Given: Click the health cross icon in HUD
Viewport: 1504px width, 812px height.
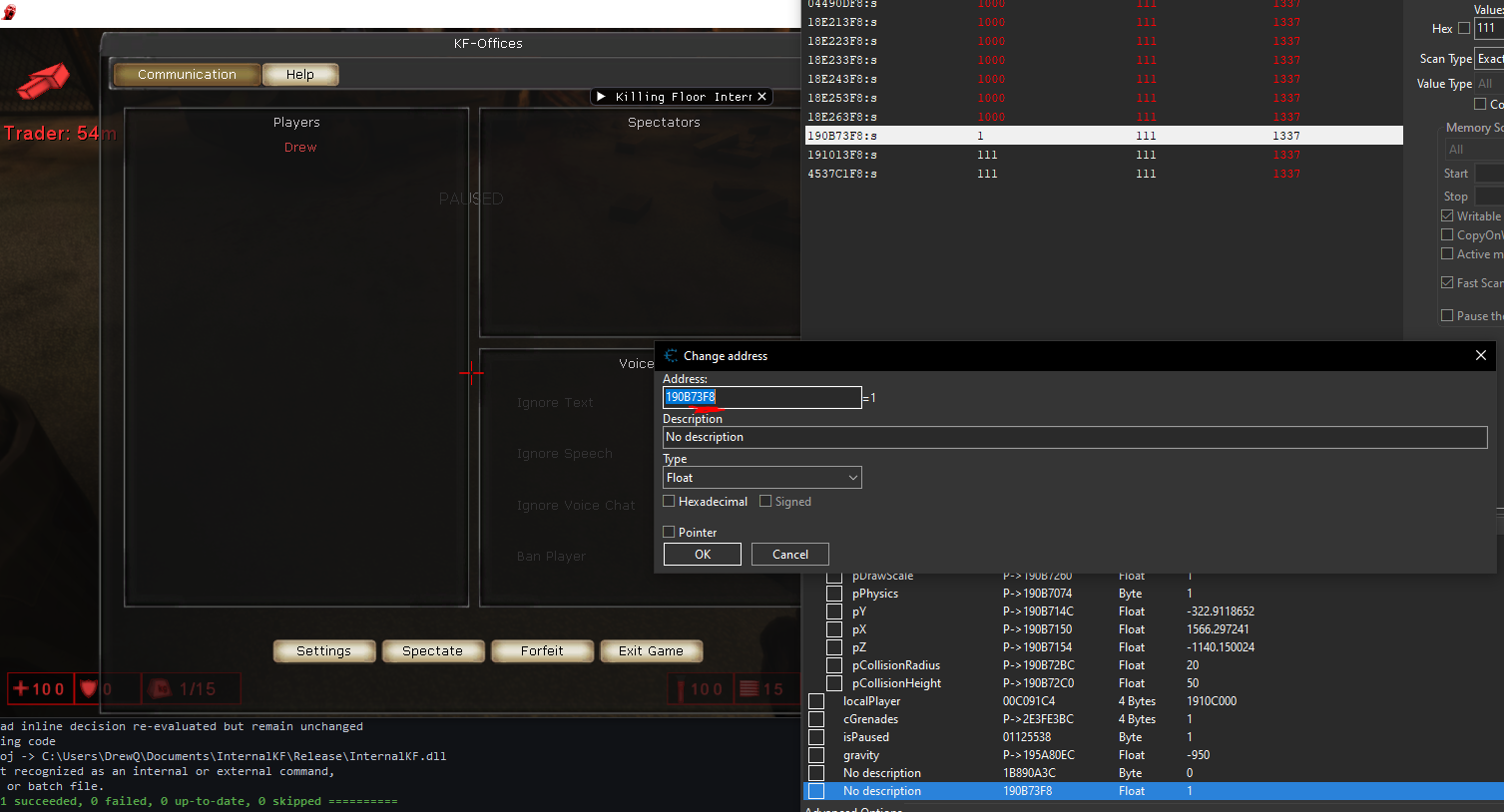Looking at the screenshot, I should (20, 688).
